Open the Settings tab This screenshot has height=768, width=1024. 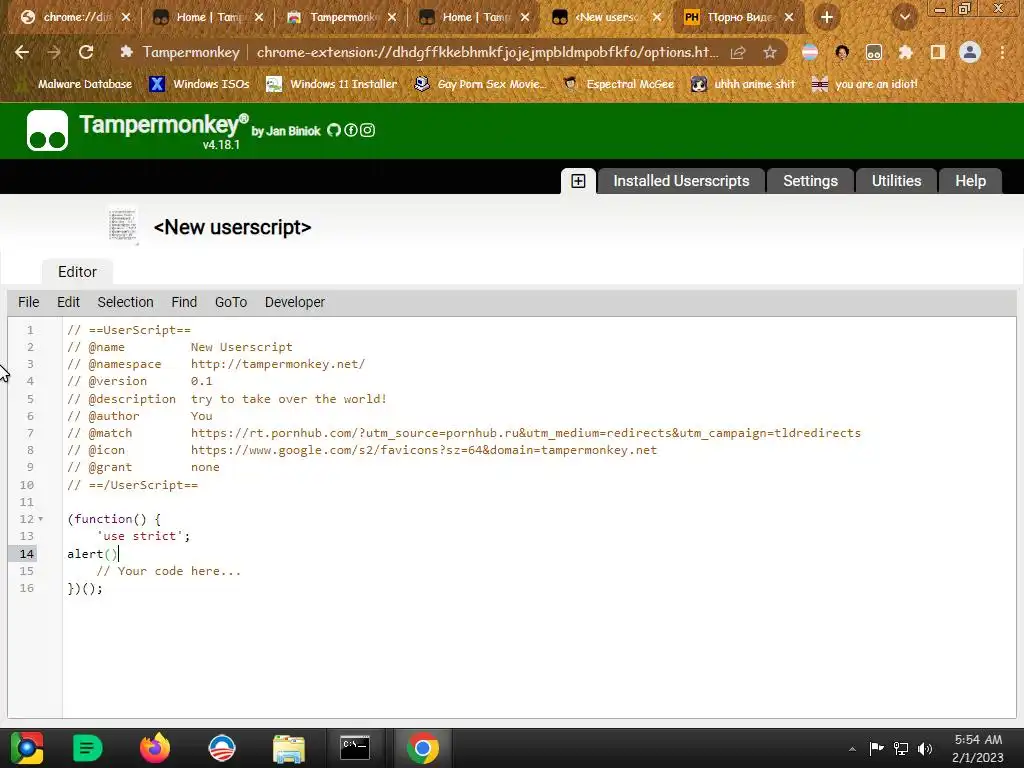point(810,181)
